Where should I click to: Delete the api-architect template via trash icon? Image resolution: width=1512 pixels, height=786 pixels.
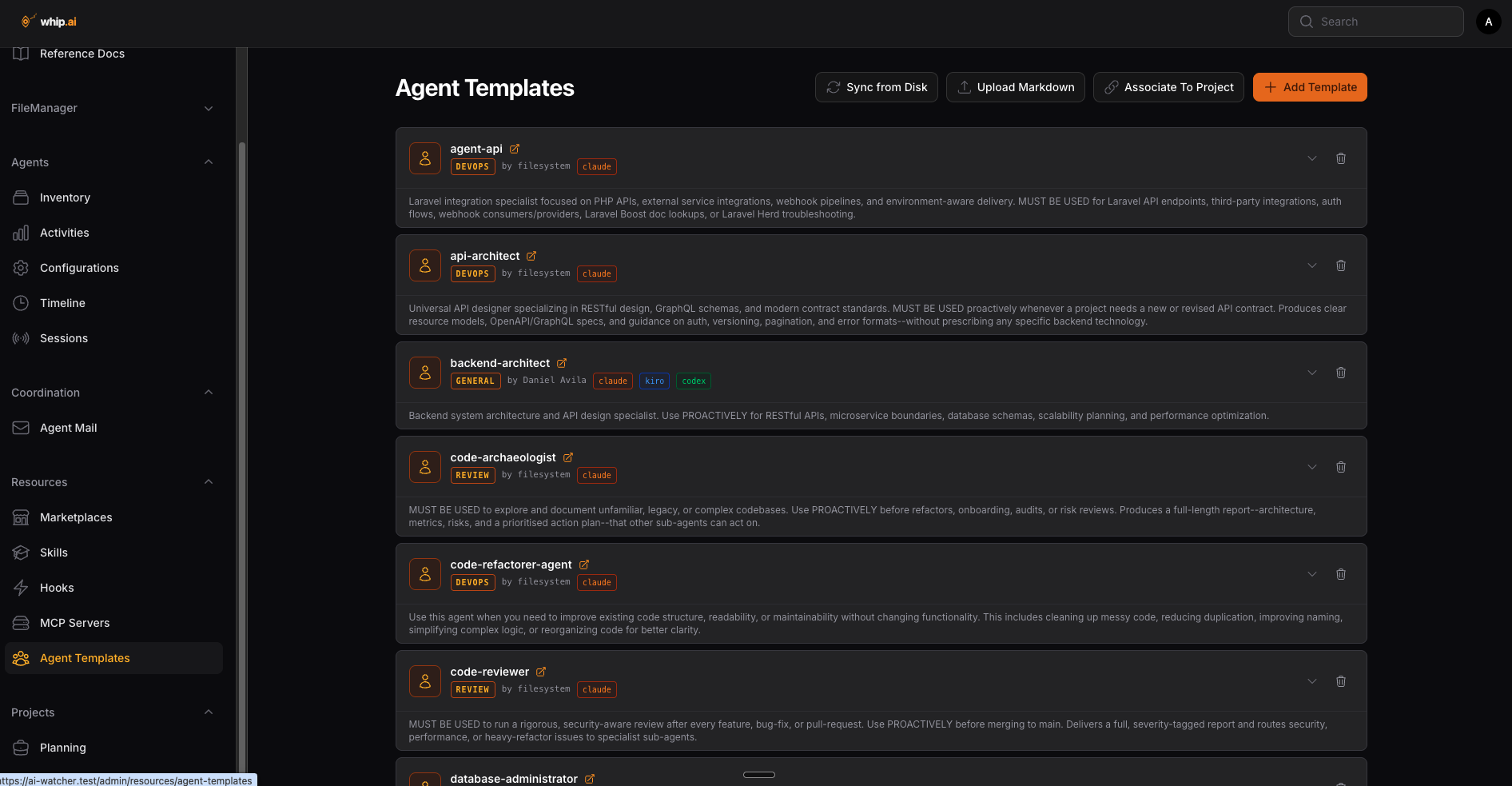pos(1341,265)
